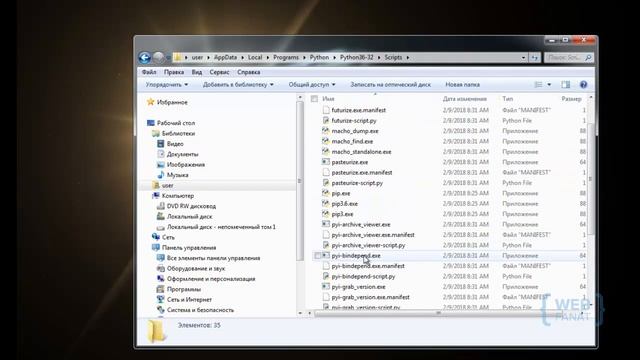This screenshot has height=360, width=640.
Task: Tick the select-all checkbox beside Имя
Action: click(x=314, y=99)
